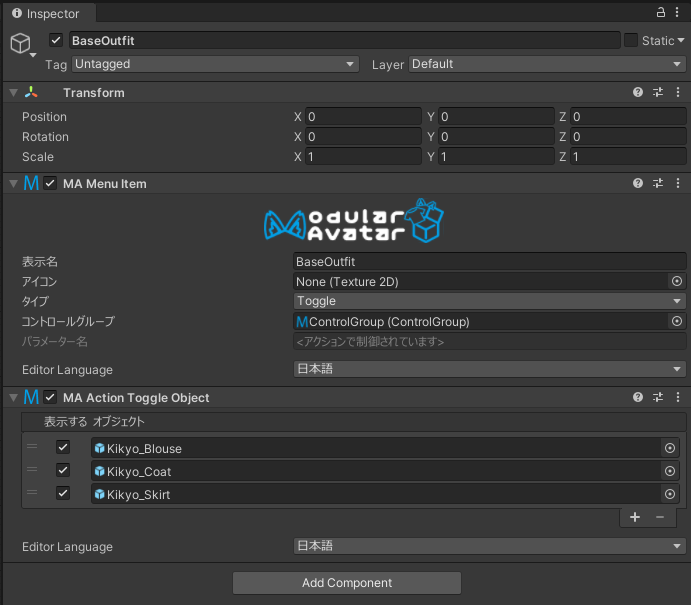Viewport: 691px width, 605px height.
Task: Open the Layer dropdown showing Default
Action: [547, 64]
